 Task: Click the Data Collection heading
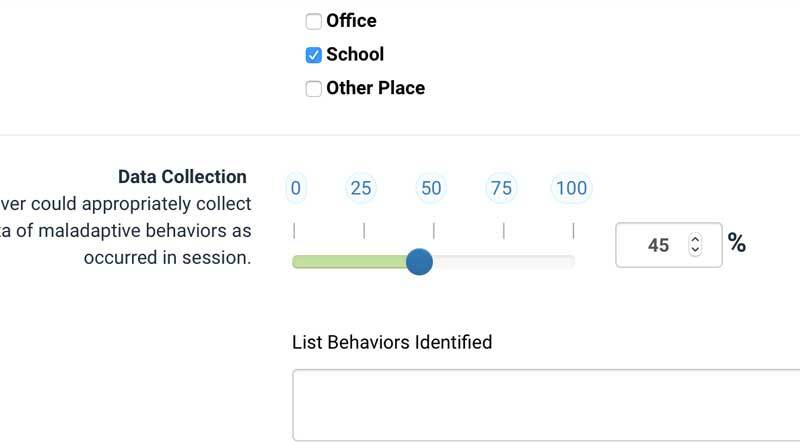click(x=182, y=177)
